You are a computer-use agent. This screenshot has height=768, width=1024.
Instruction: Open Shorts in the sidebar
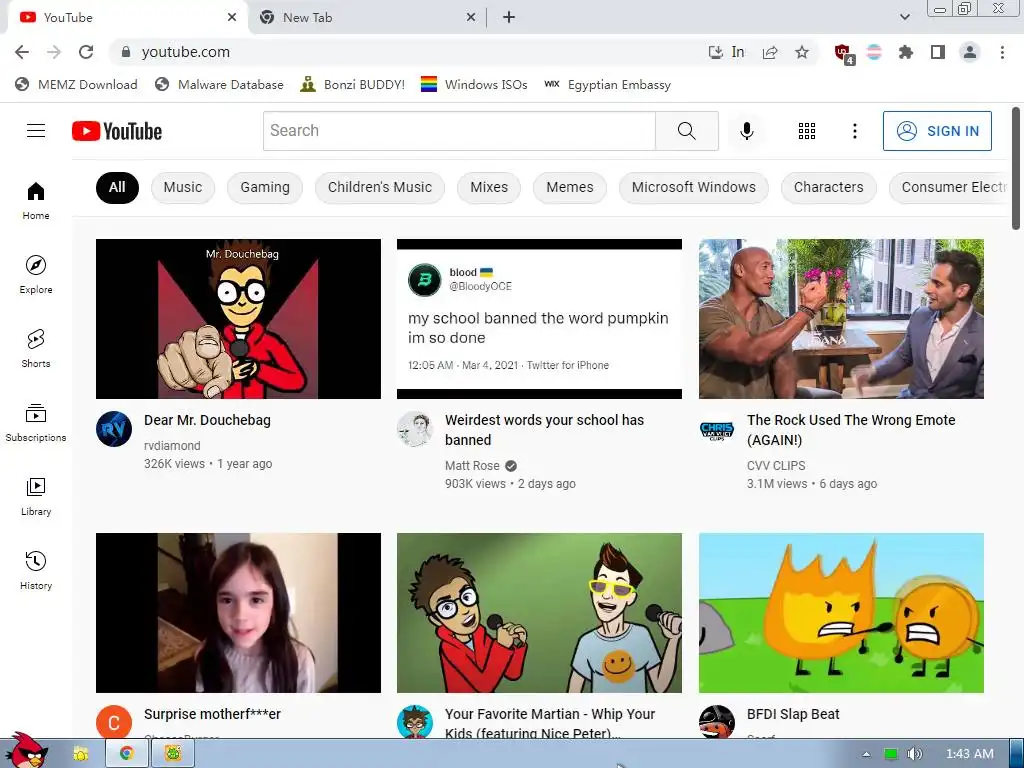coord(36,348)
